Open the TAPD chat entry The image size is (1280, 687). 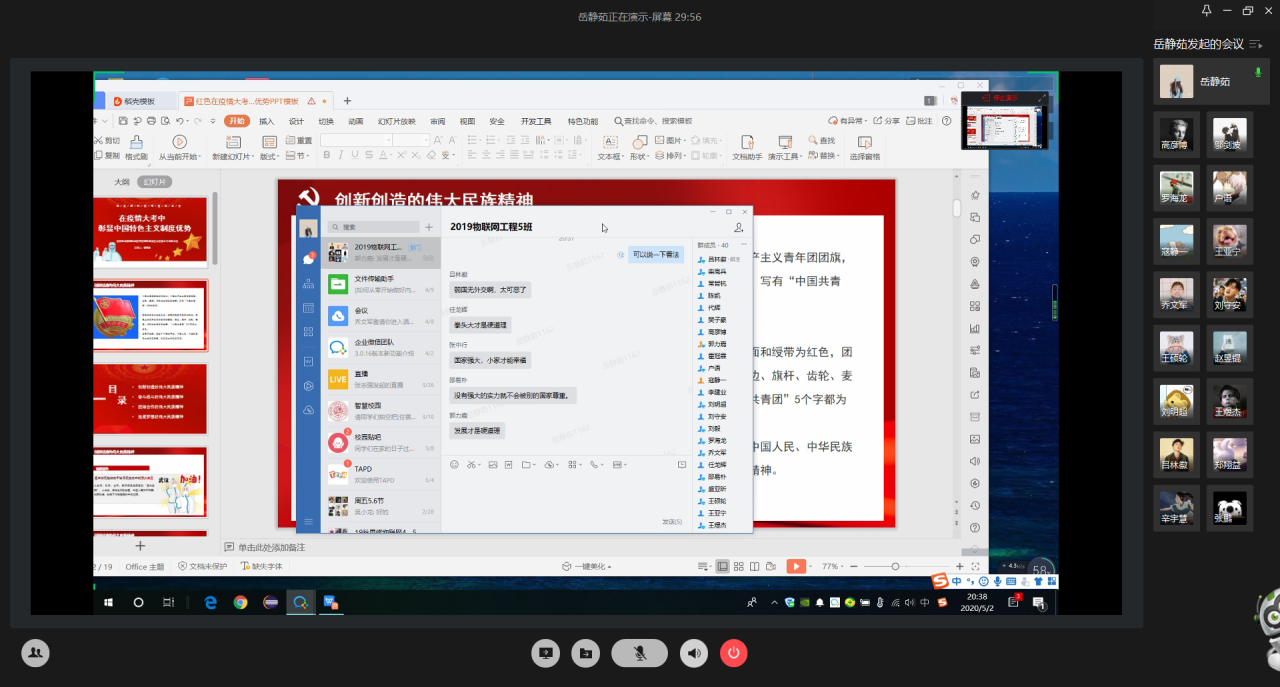point(381,473)
